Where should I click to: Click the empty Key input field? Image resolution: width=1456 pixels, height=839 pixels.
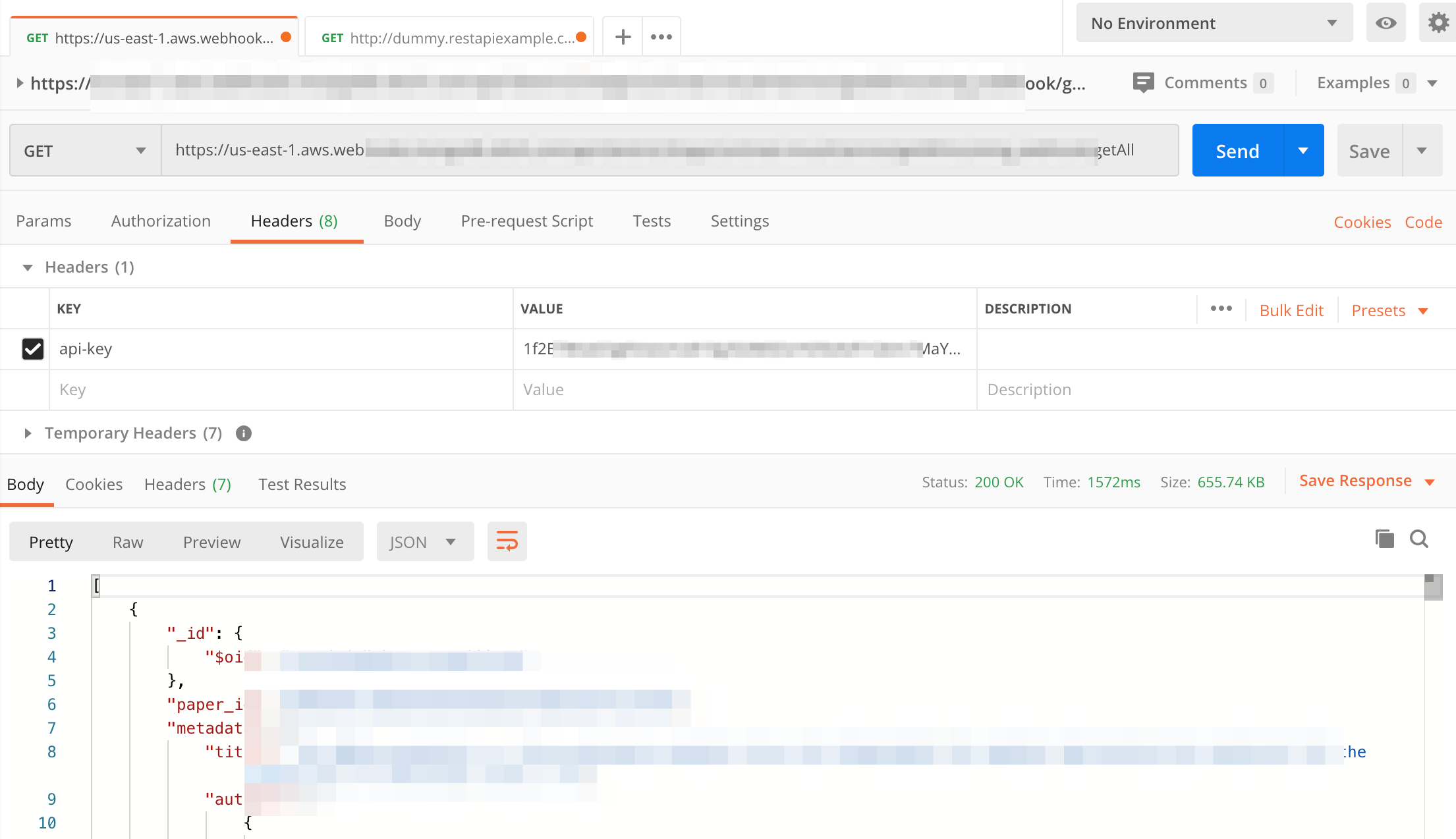(280, 390)
